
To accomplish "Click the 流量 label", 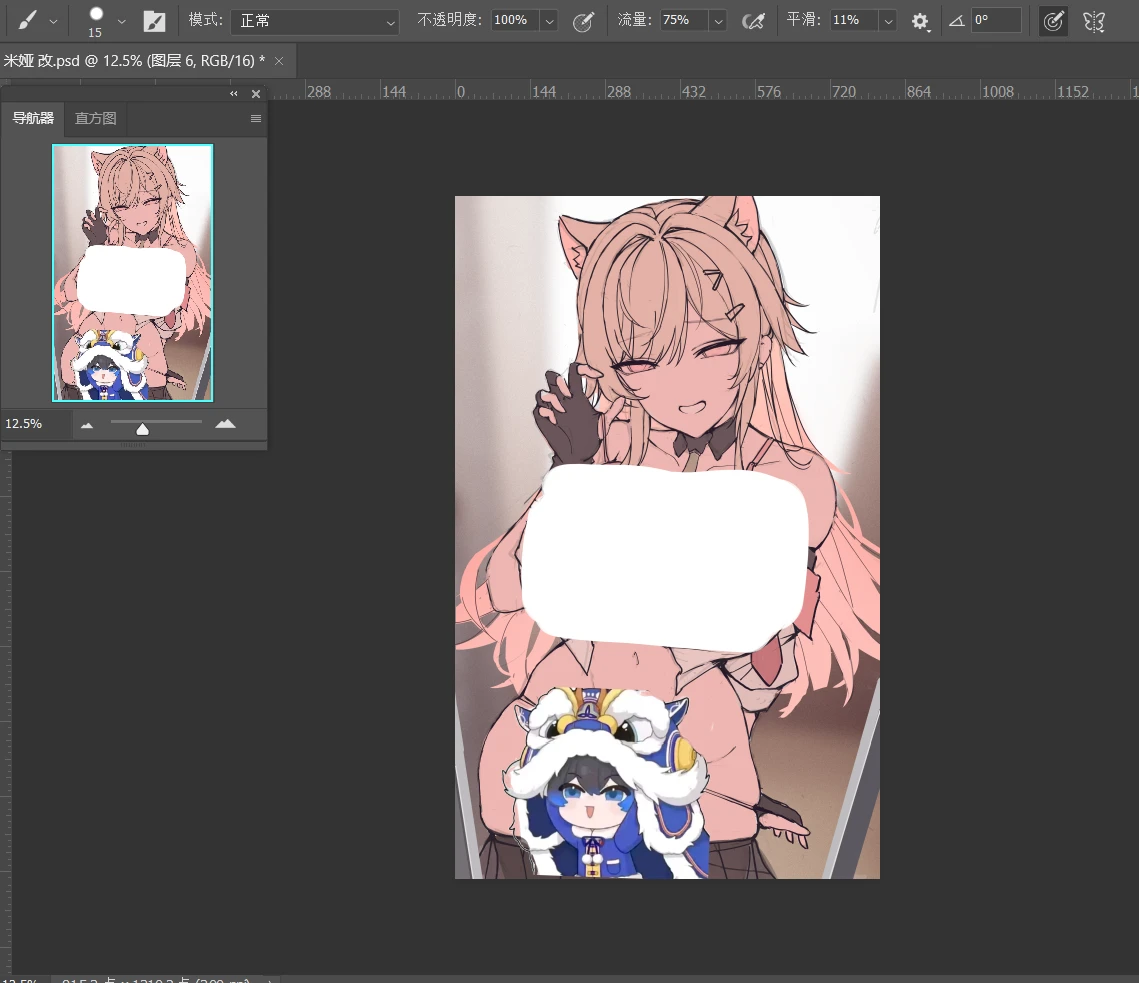I will tap(634, 20).
